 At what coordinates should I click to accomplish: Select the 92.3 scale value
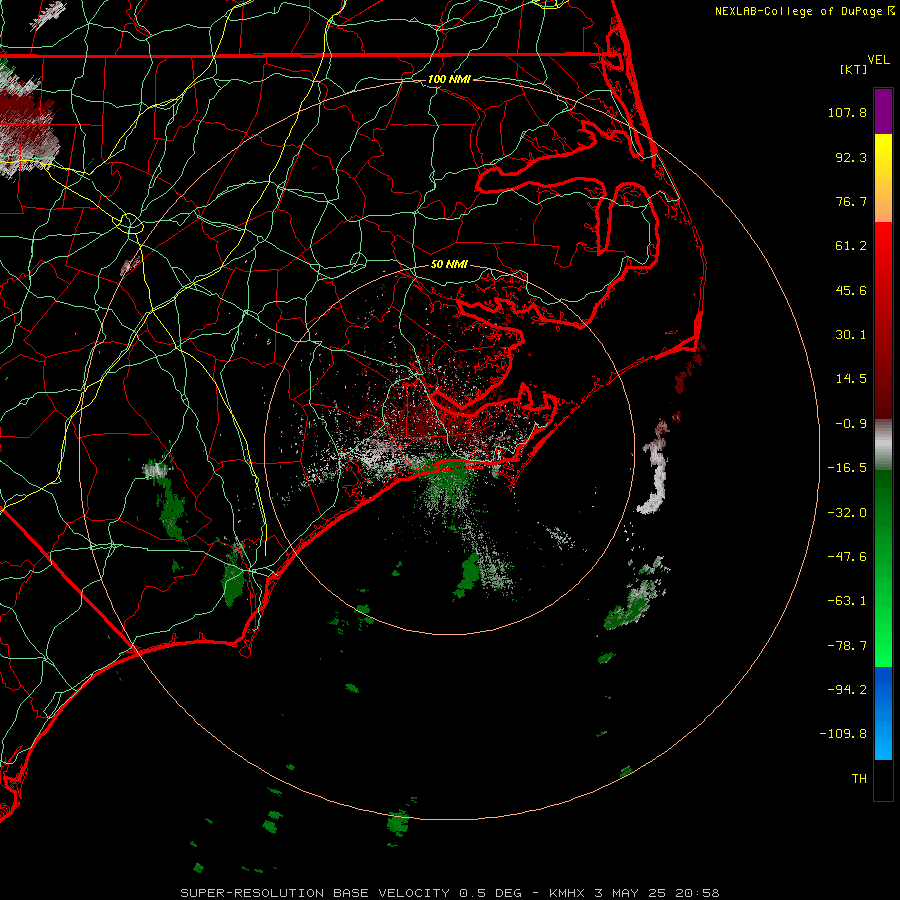[x=851, y=157]
